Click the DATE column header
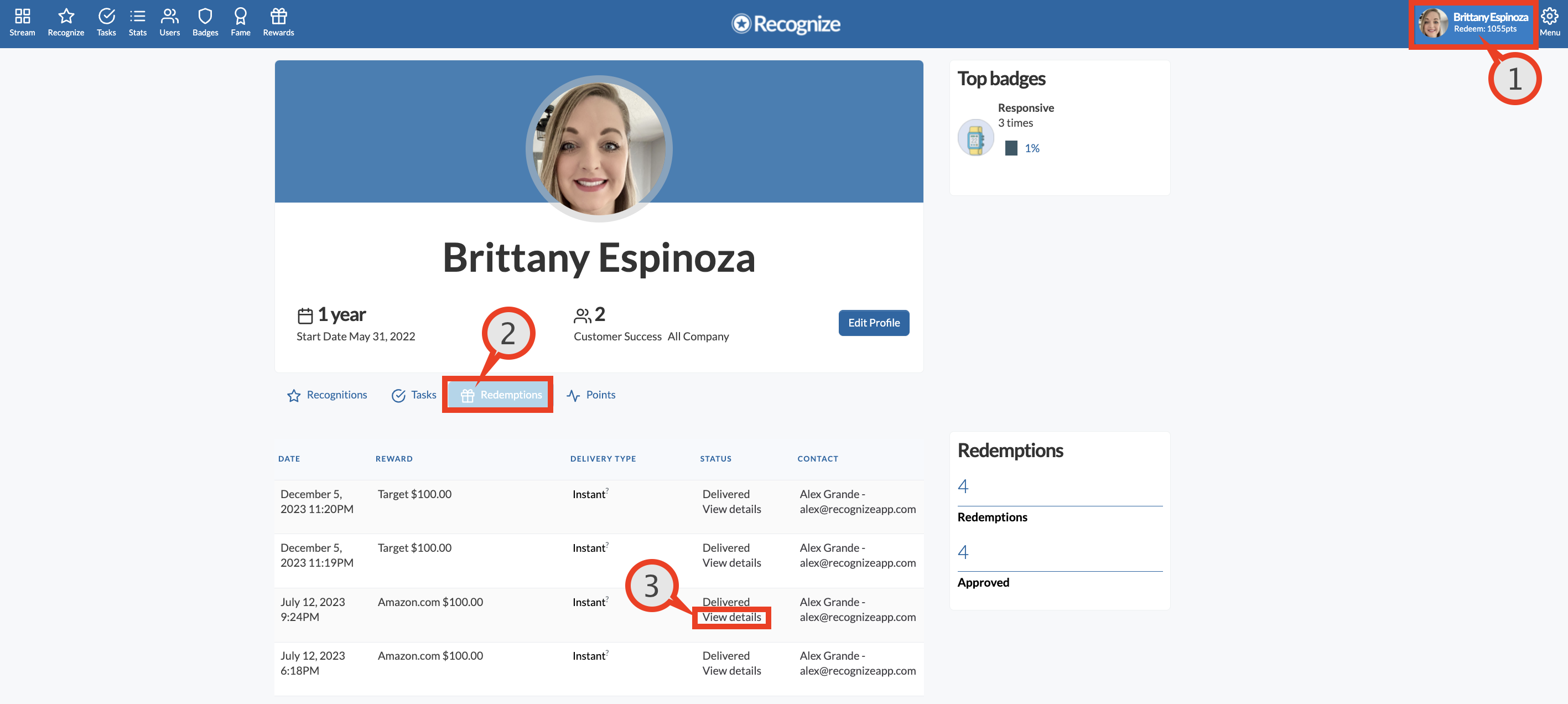 (x=288, y=459)
